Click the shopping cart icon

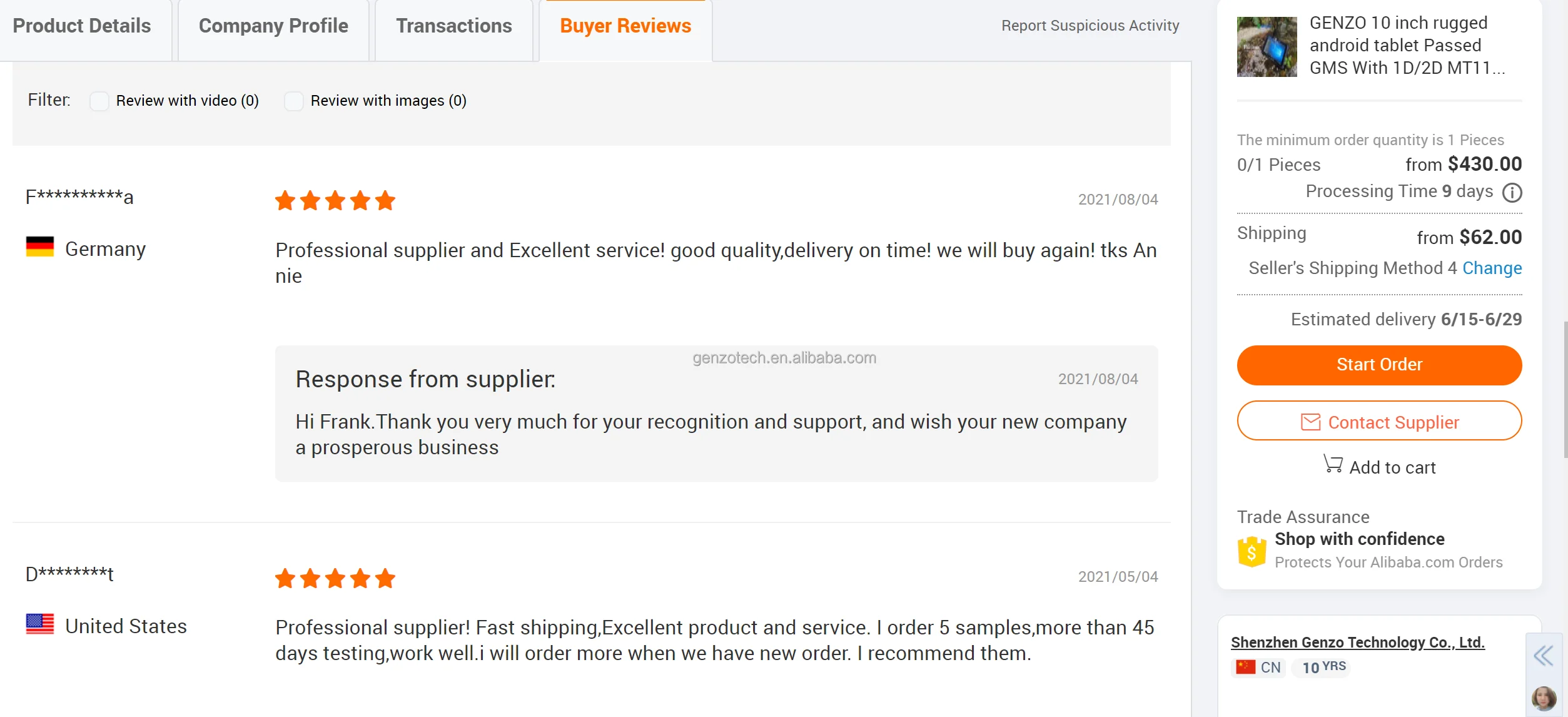[1333, 464]
